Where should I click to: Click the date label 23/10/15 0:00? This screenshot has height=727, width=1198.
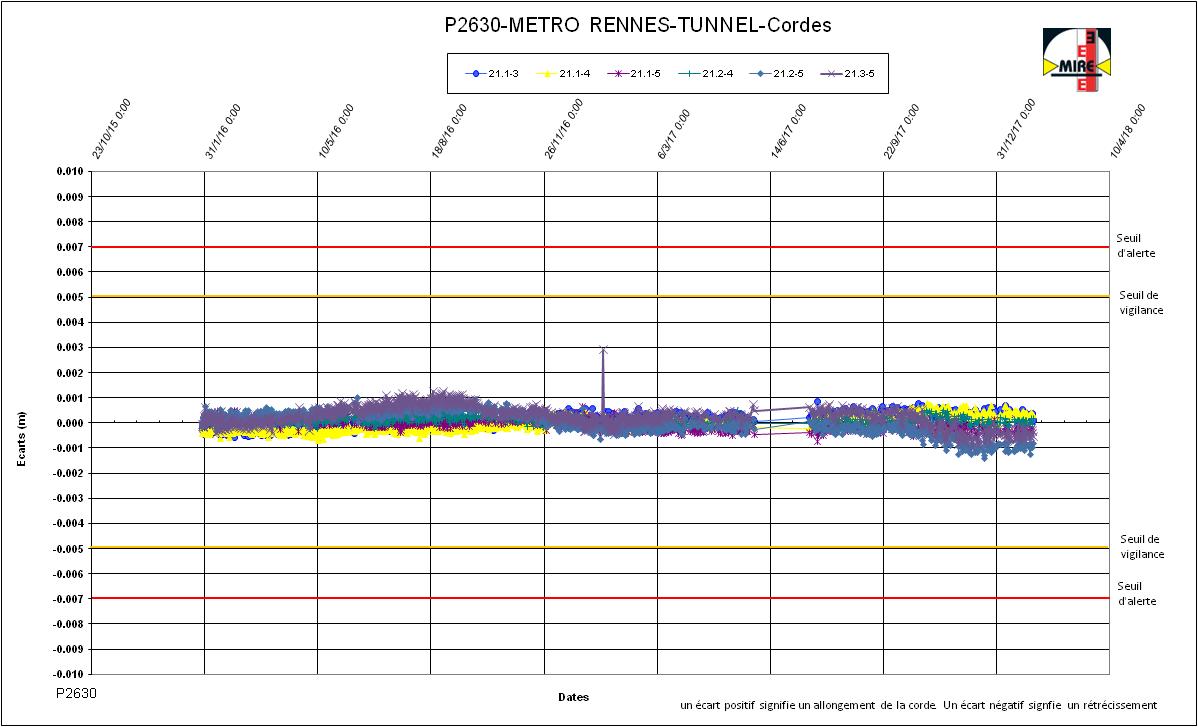pos(112,129)
